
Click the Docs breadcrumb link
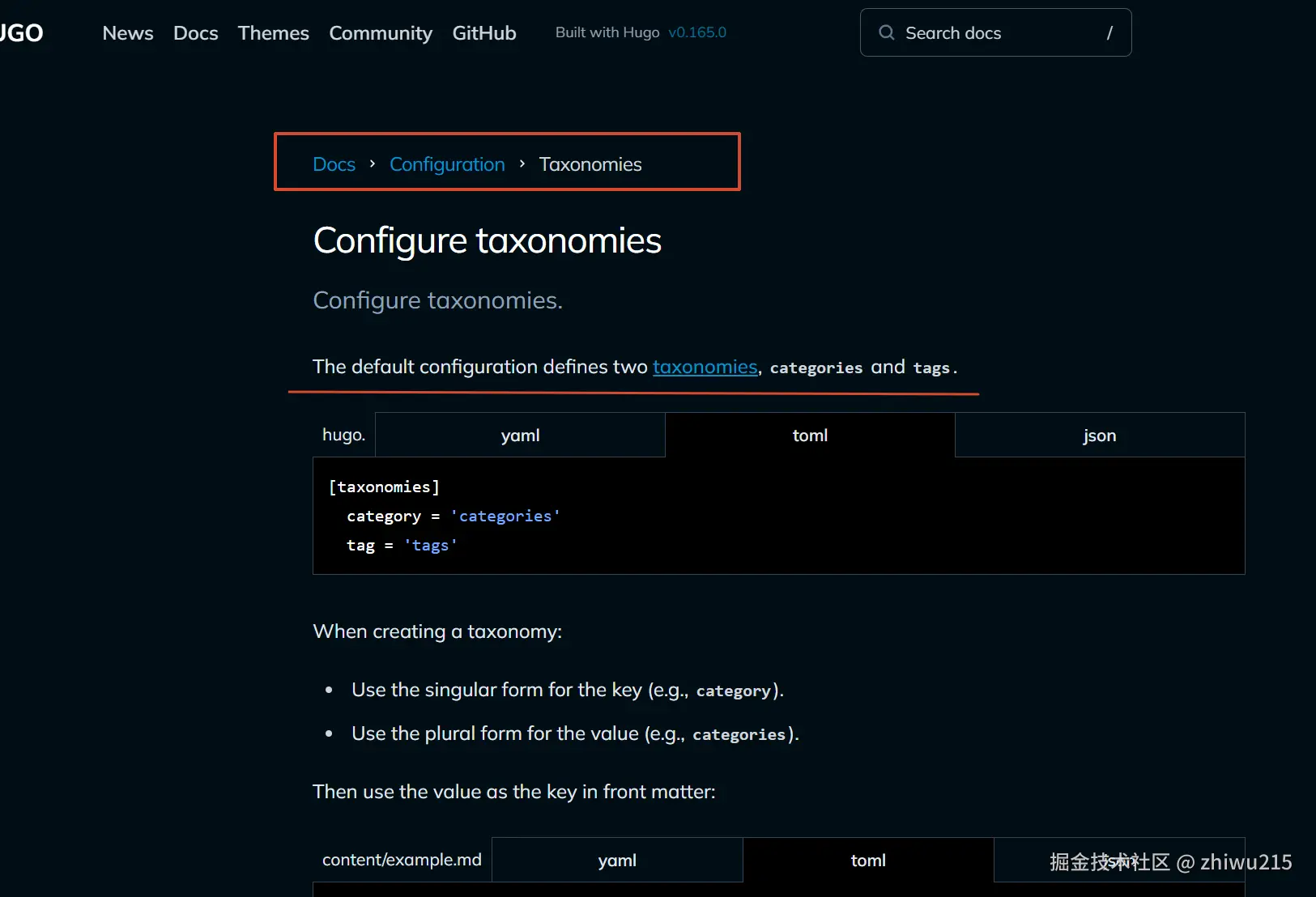coord(334,164)
